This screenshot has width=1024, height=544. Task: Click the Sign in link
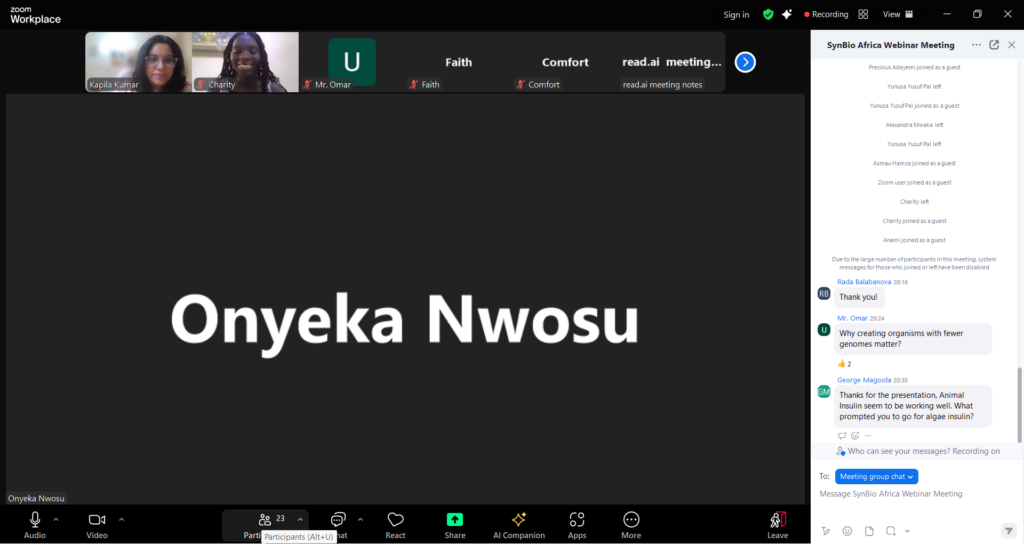736,14
